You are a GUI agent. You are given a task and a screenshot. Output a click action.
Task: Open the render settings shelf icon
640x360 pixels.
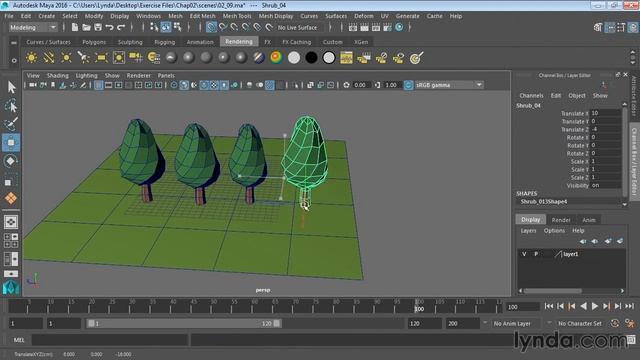click(346, 58)
